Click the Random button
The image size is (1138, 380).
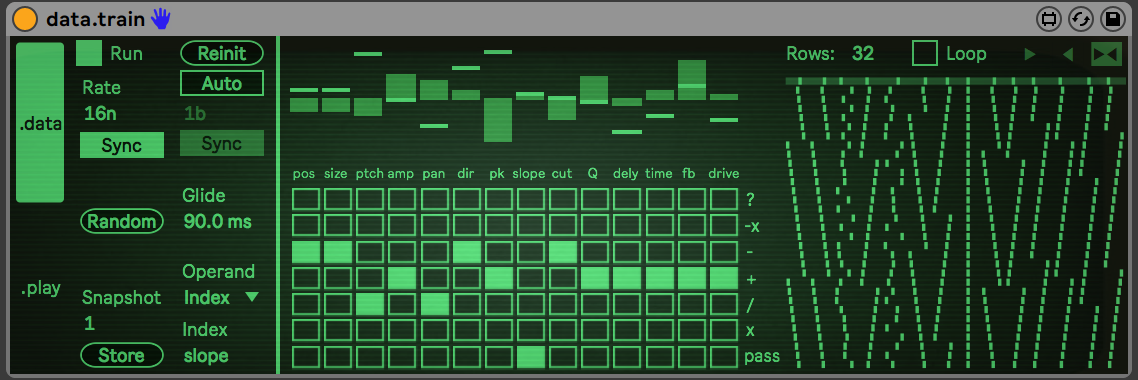[122, 222]
